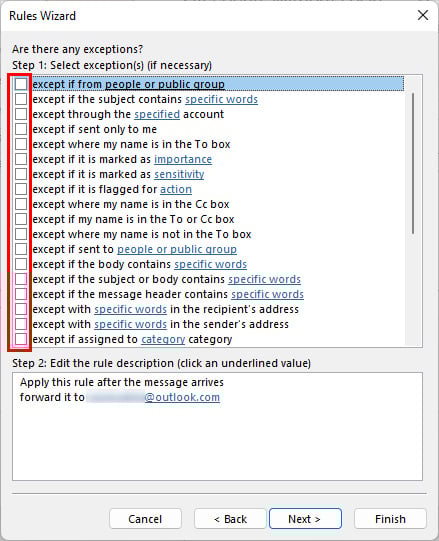Open 'people or public group' link in 'from' exception
The width and height of the screenshot is (439, 541).
click(x=165, y=84)
